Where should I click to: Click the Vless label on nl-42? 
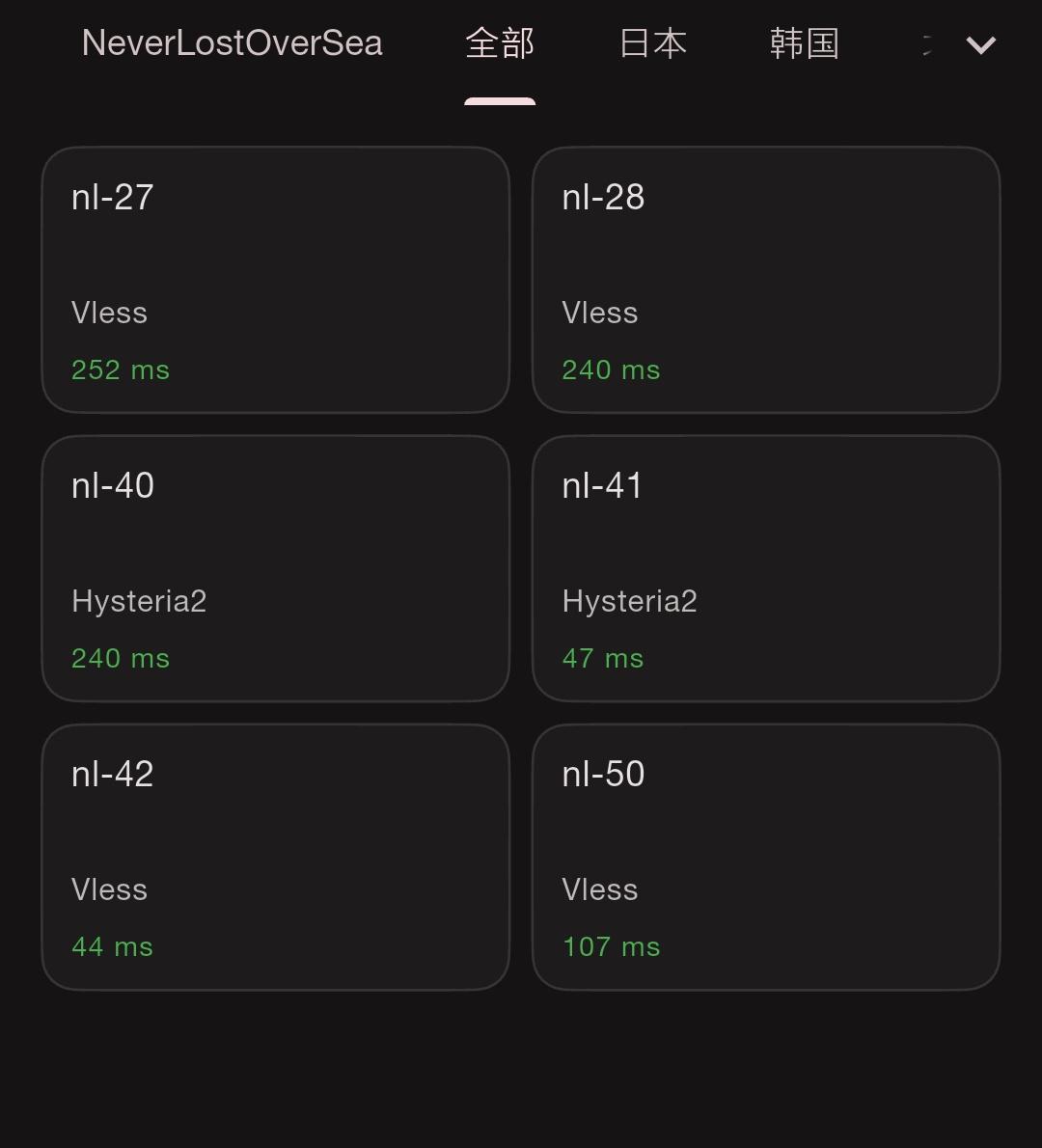click(x=109, y=890)
